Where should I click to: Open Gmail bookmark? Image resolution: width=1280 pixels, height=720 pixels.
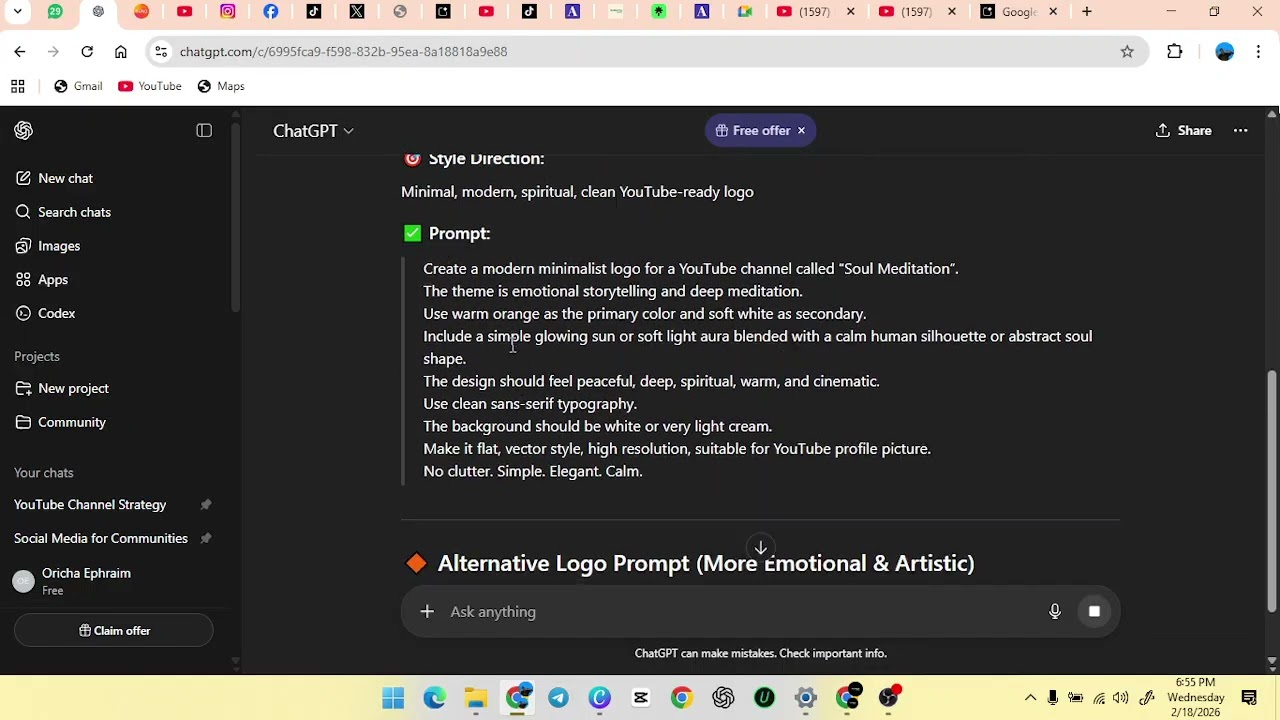tap(78, 86)
